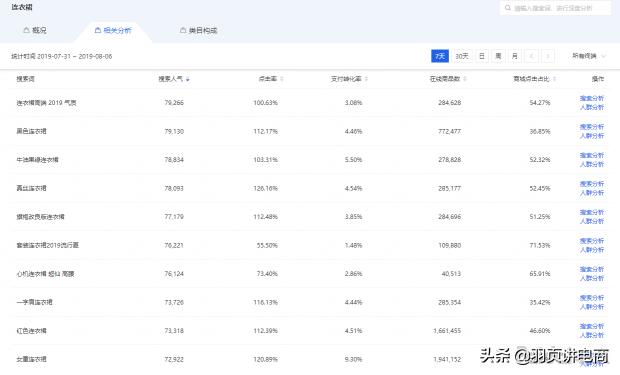Open 人群分析 link in the 79,130 row
620x375 pixels.
point(592,136)
